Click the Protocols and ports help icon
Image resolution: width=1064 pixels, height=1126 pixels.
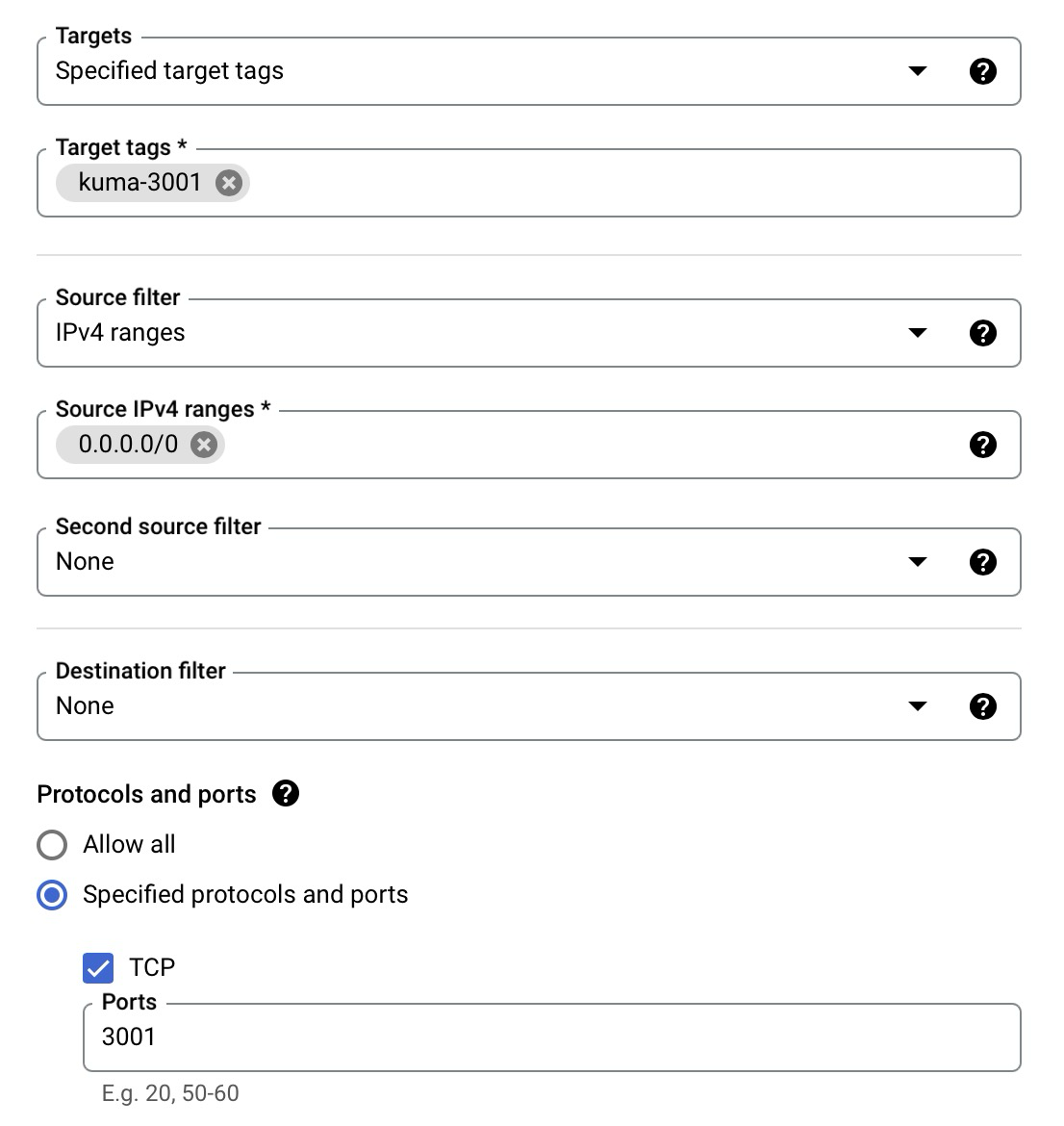click(285, 793)
